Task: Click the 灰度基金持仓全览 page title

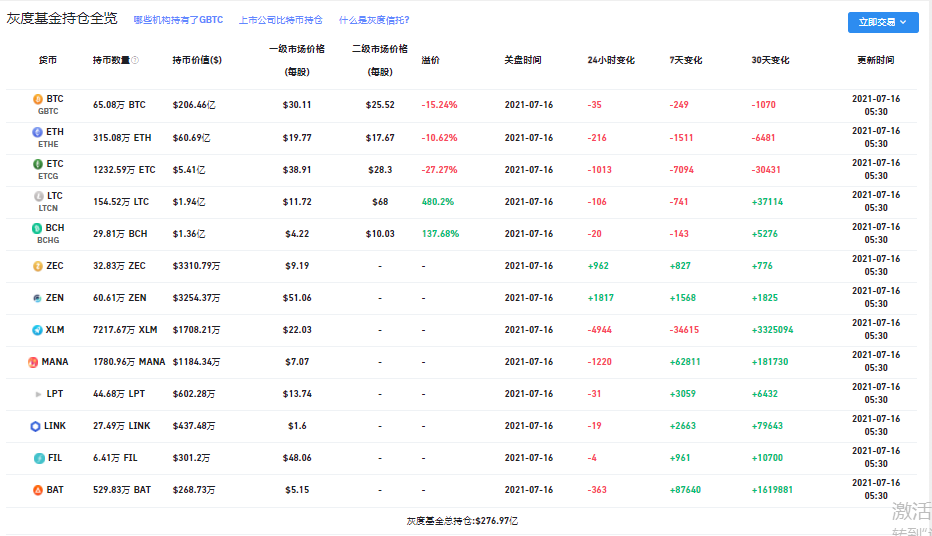Action: pyautogui.click(x=62, y=18)
